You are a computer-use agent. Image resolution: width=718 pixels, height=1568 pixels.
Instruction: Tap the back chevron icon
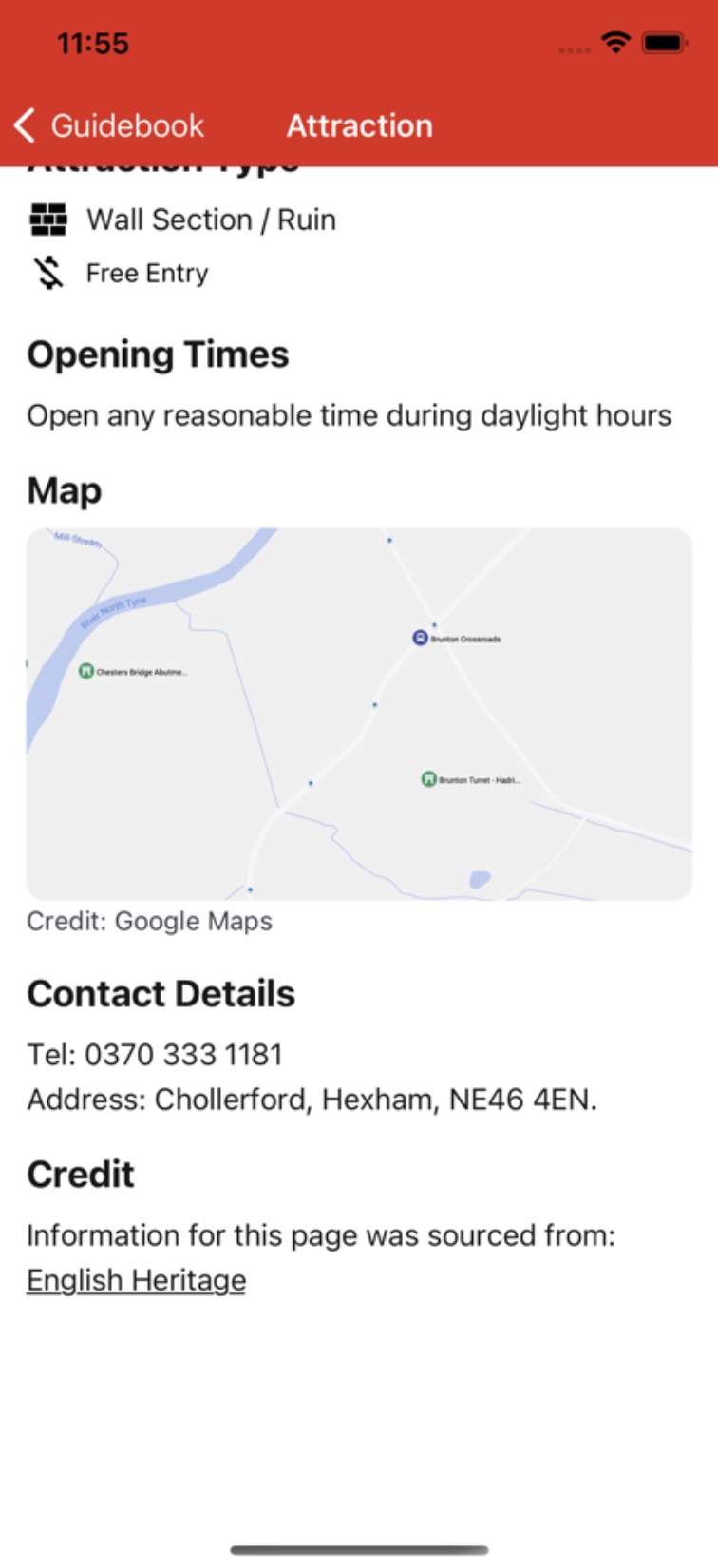[26, 125]
